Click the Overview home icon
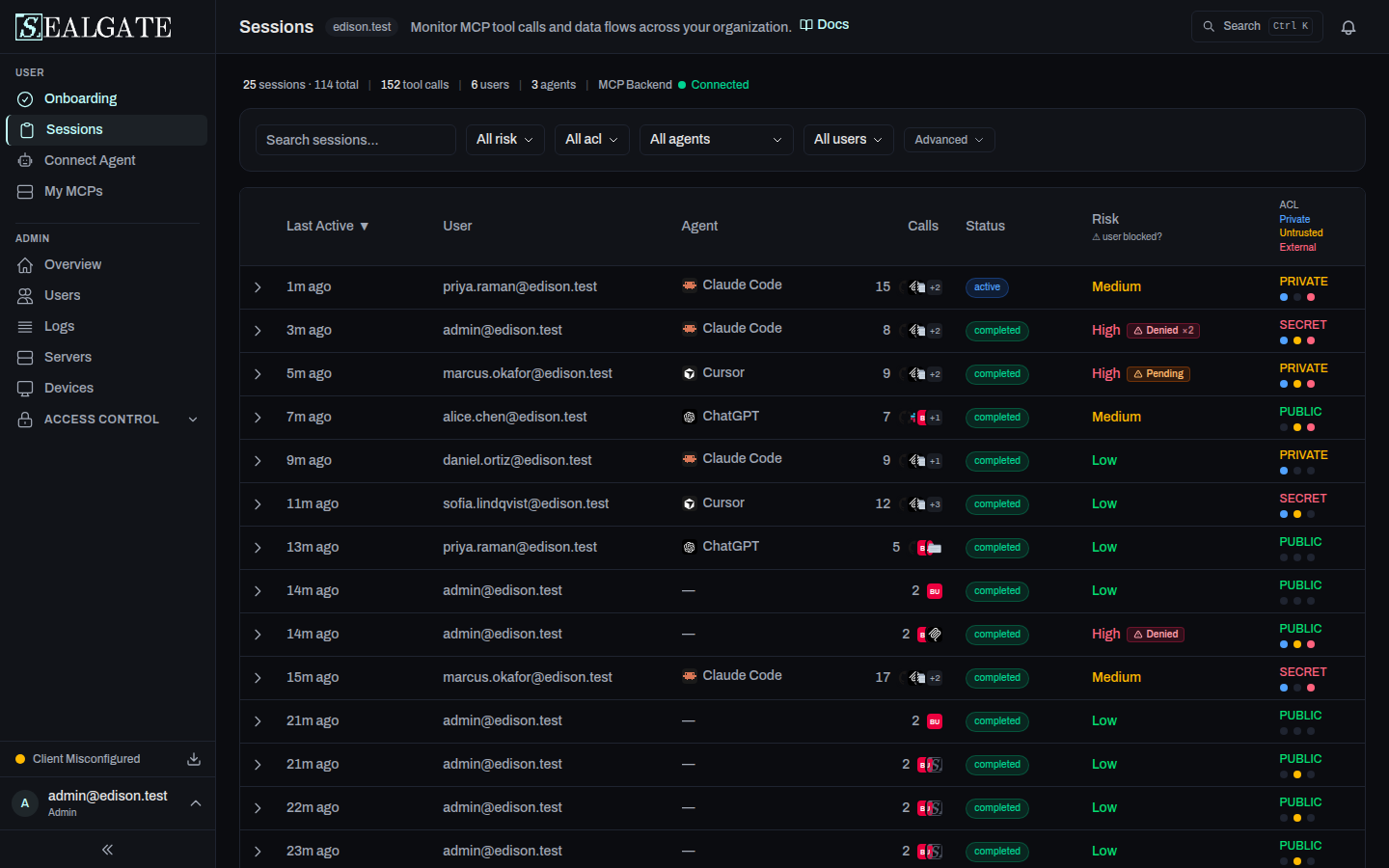 pyautogui.click(x=25, y=264)
